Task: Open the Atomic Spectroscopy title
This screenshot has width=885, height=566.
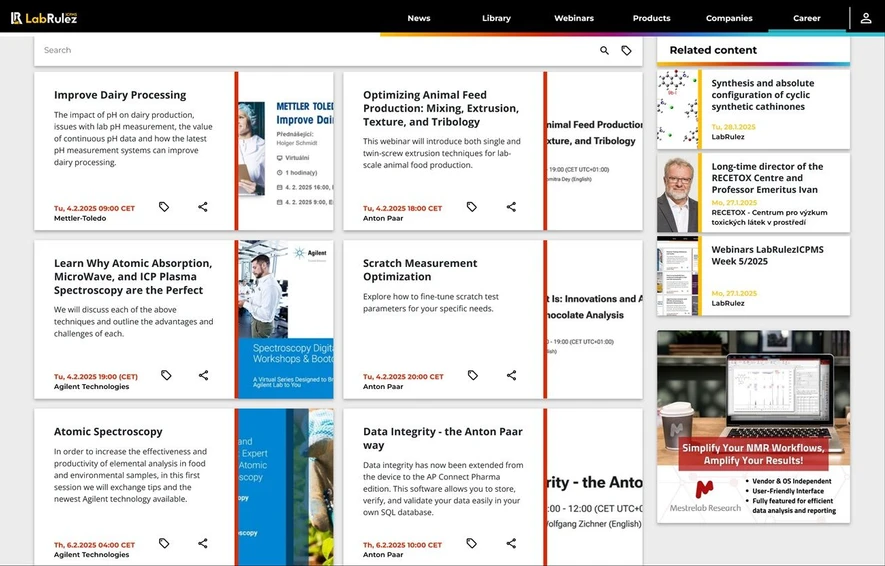Action: pos(108,432)
